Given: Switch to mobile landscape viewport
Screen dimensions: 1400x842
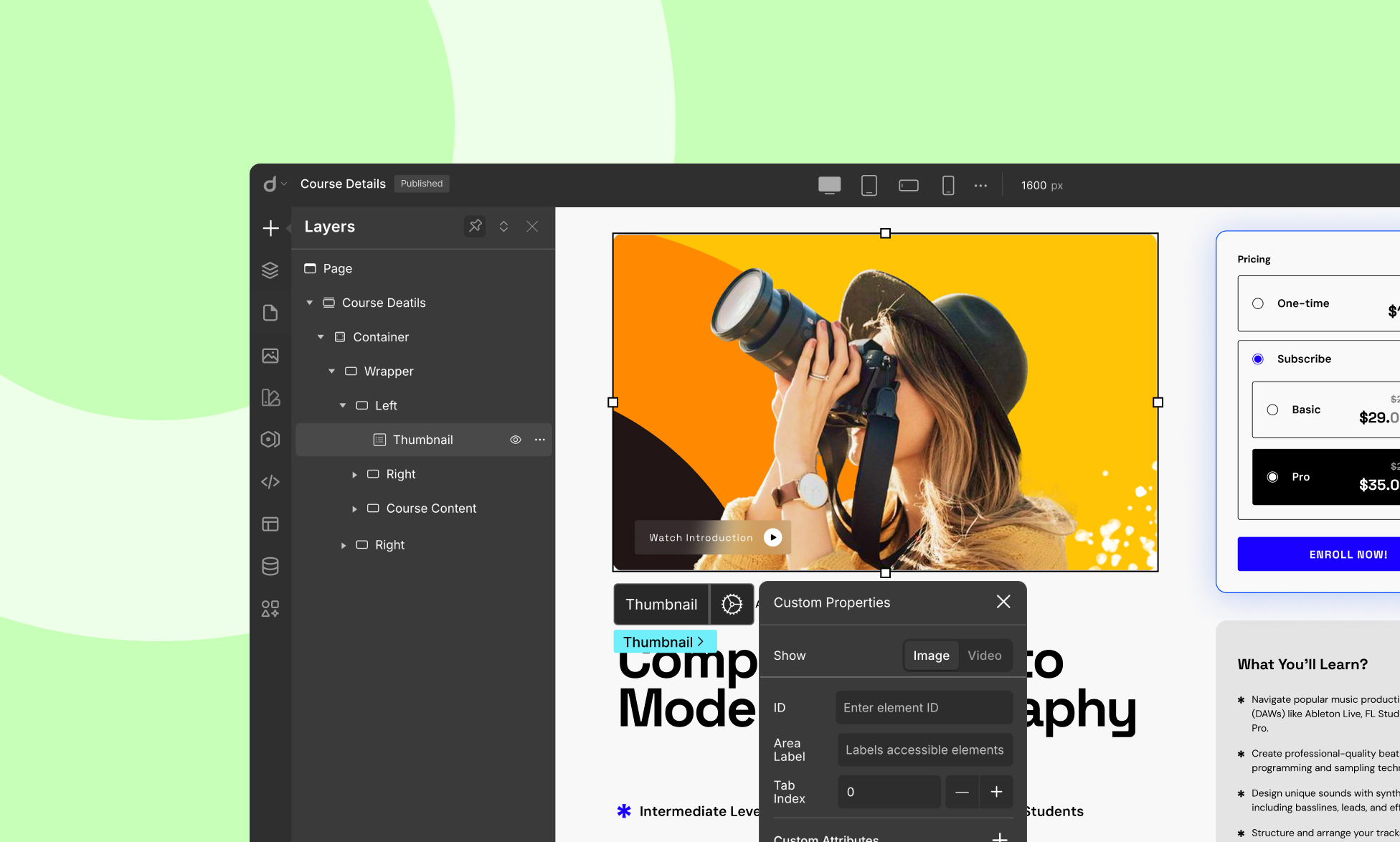Looking at the screenshot, I should [909, 185].
